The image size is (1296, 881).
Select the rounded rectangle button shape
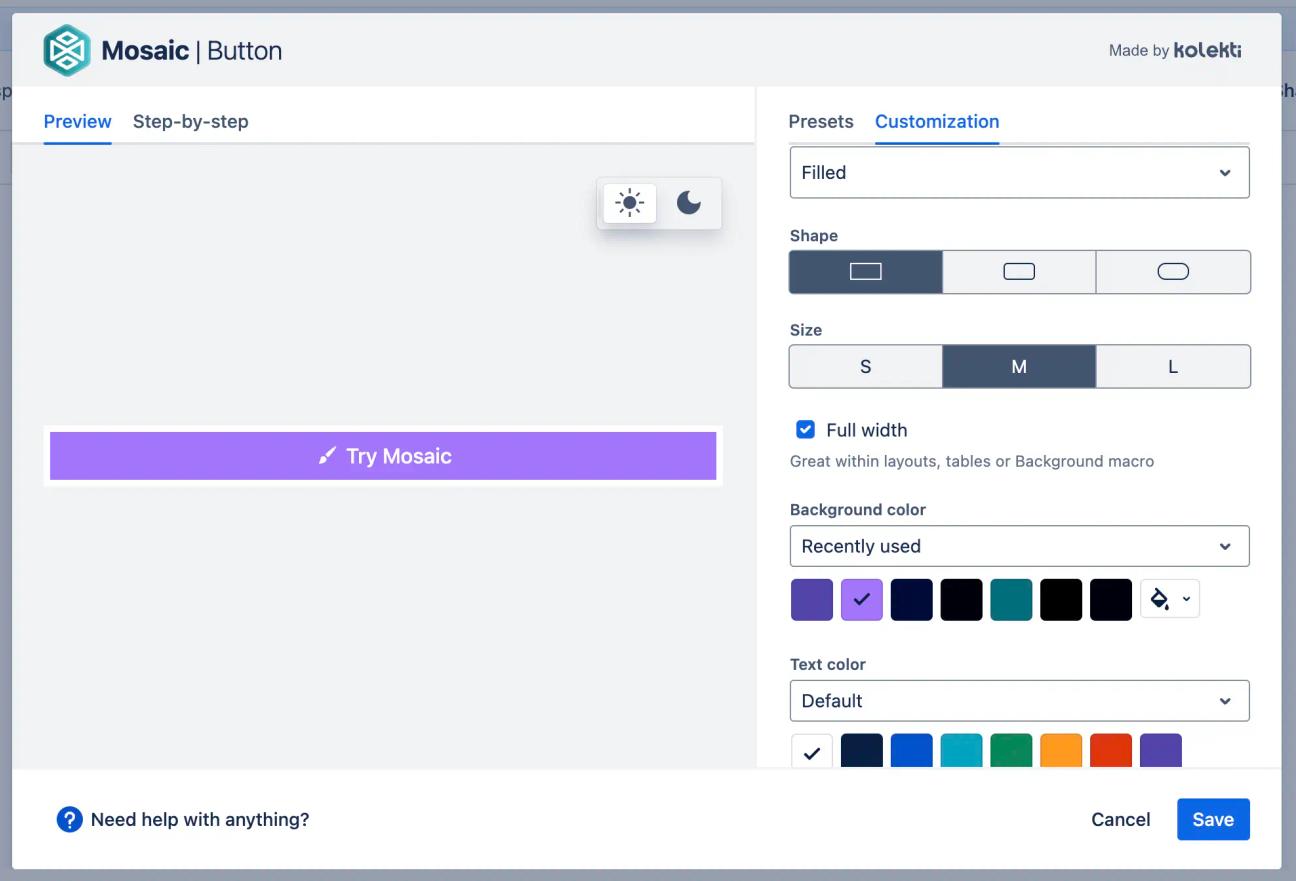click(1019, 271)
